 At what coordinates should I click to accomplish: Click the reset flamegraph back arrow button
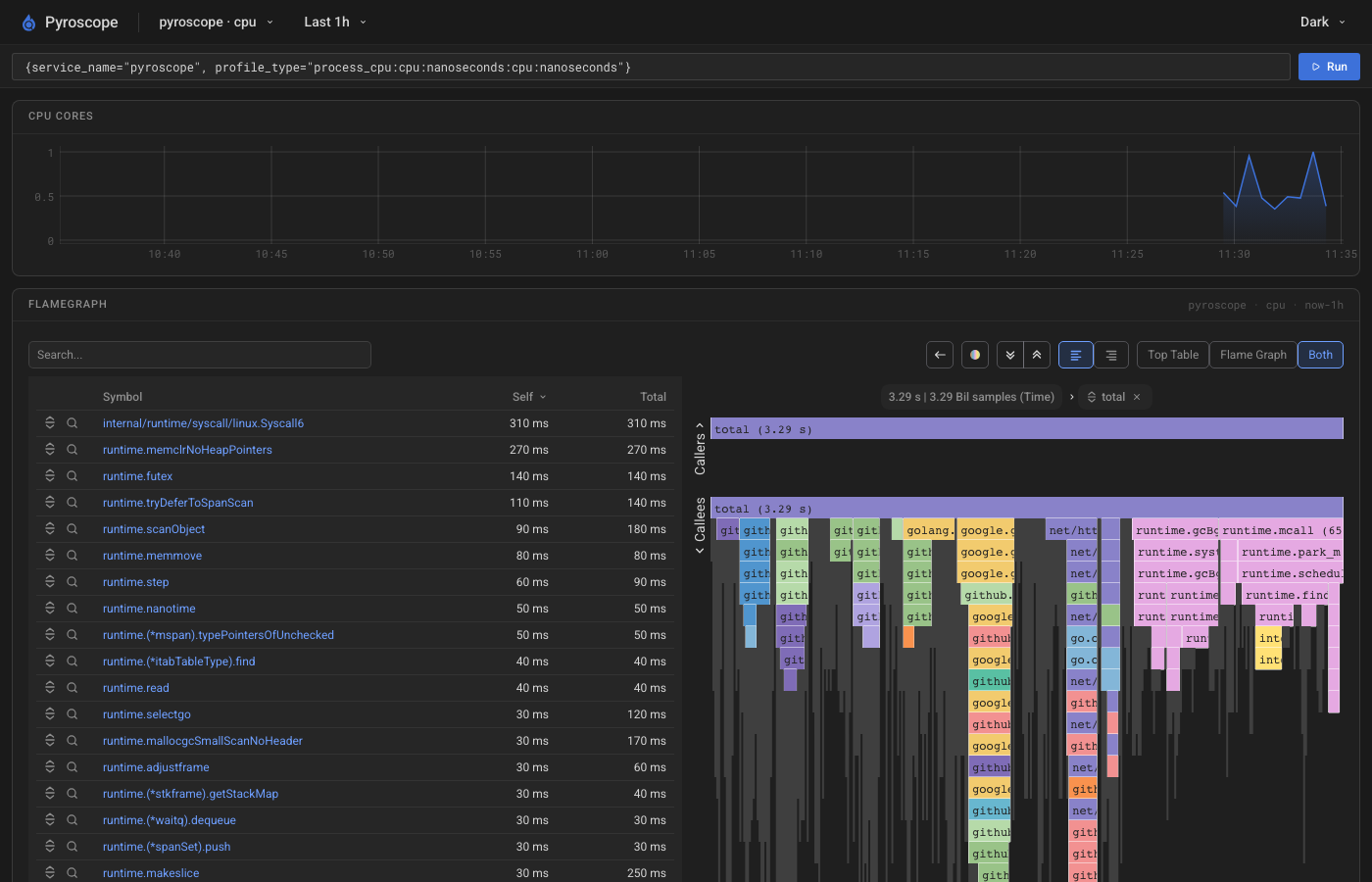[x=940, y=355]
